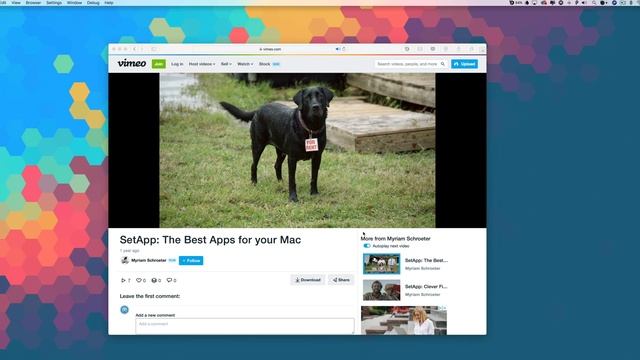
Task: Click the SetApp: Clever Fi... title link
Action: pos(426,287)
